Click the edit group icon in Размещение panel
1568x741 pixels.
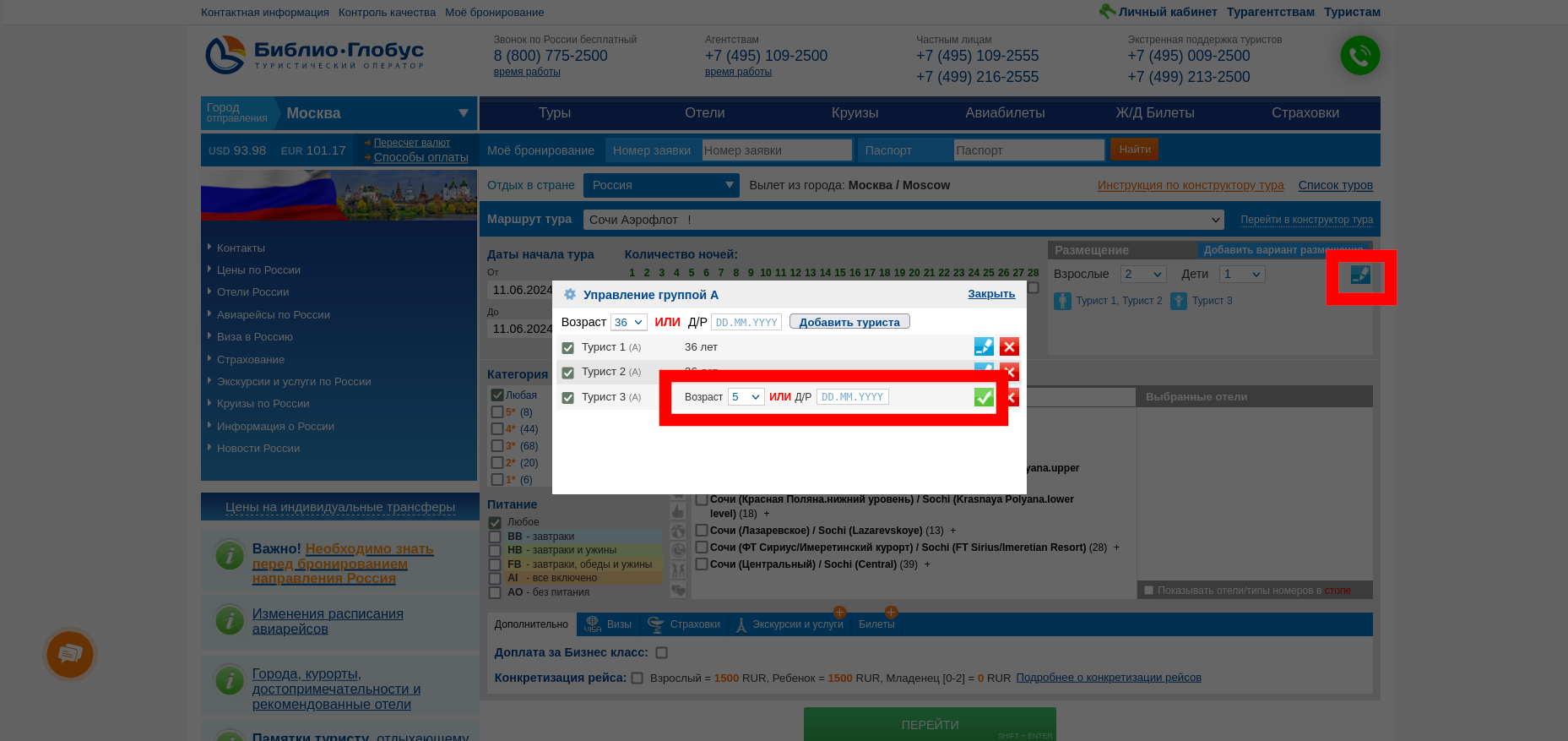pos(1360,275)
